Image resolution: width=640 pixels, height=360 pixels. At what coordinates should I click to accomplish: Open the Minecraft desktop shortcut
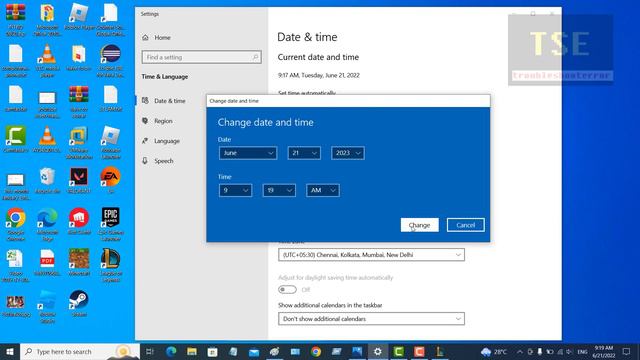[79, 262]
